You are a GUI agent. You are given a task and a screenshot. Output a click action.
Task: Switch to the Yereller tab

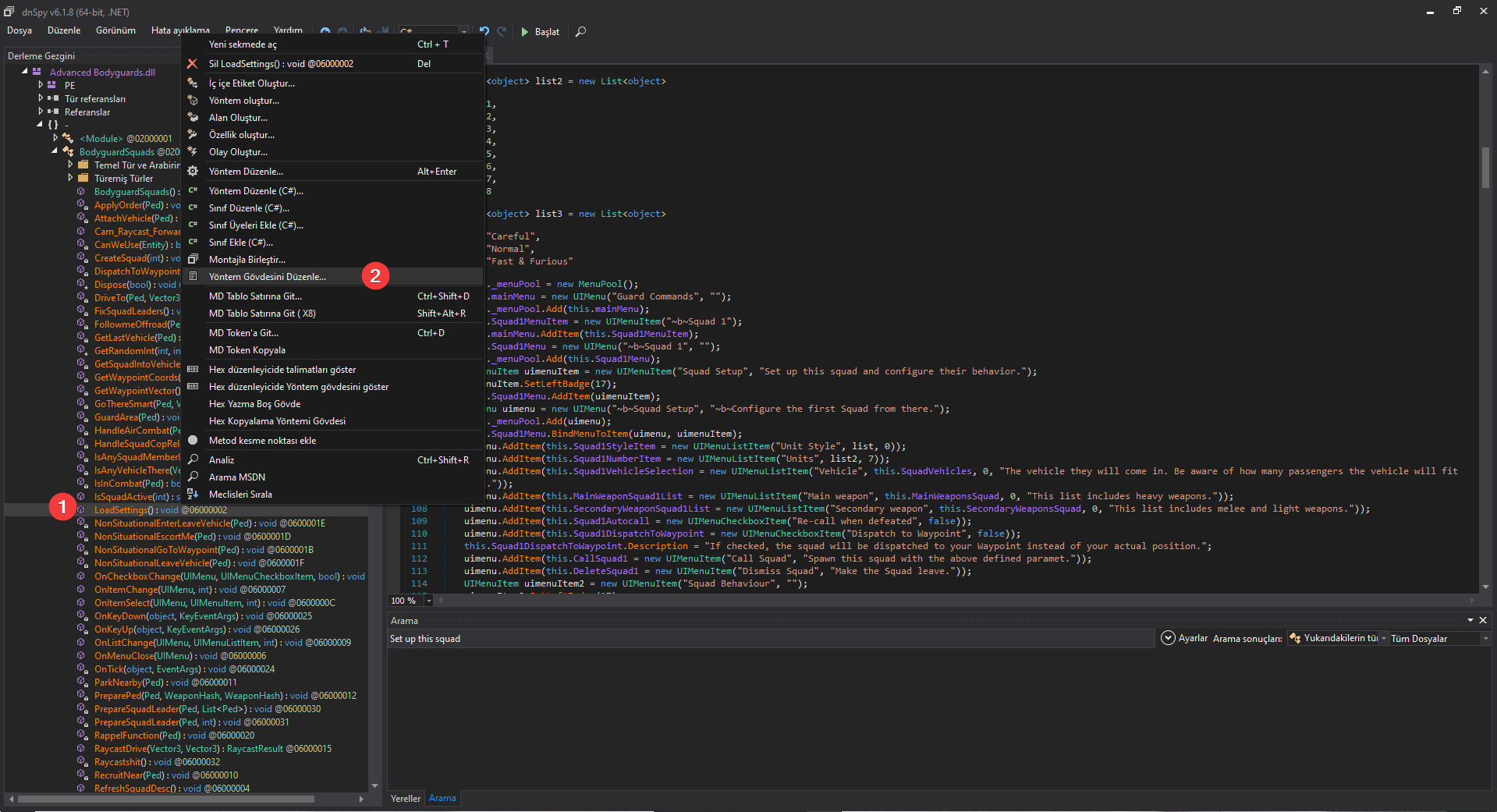(x=406, y=798)
